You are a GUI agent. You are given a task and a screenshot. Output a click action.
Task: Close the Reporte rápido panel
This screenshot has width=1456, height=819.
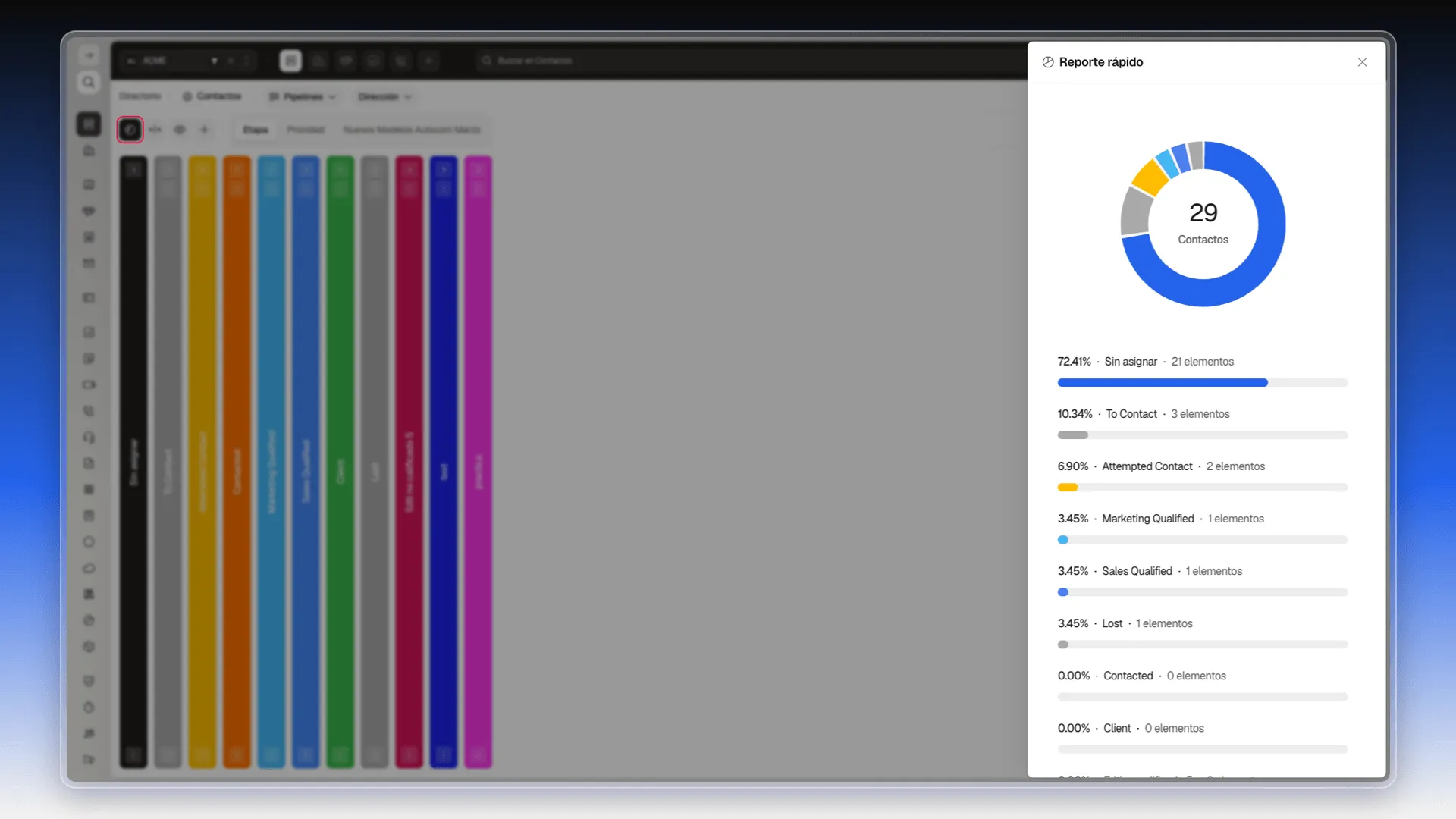pos(1362,62)
